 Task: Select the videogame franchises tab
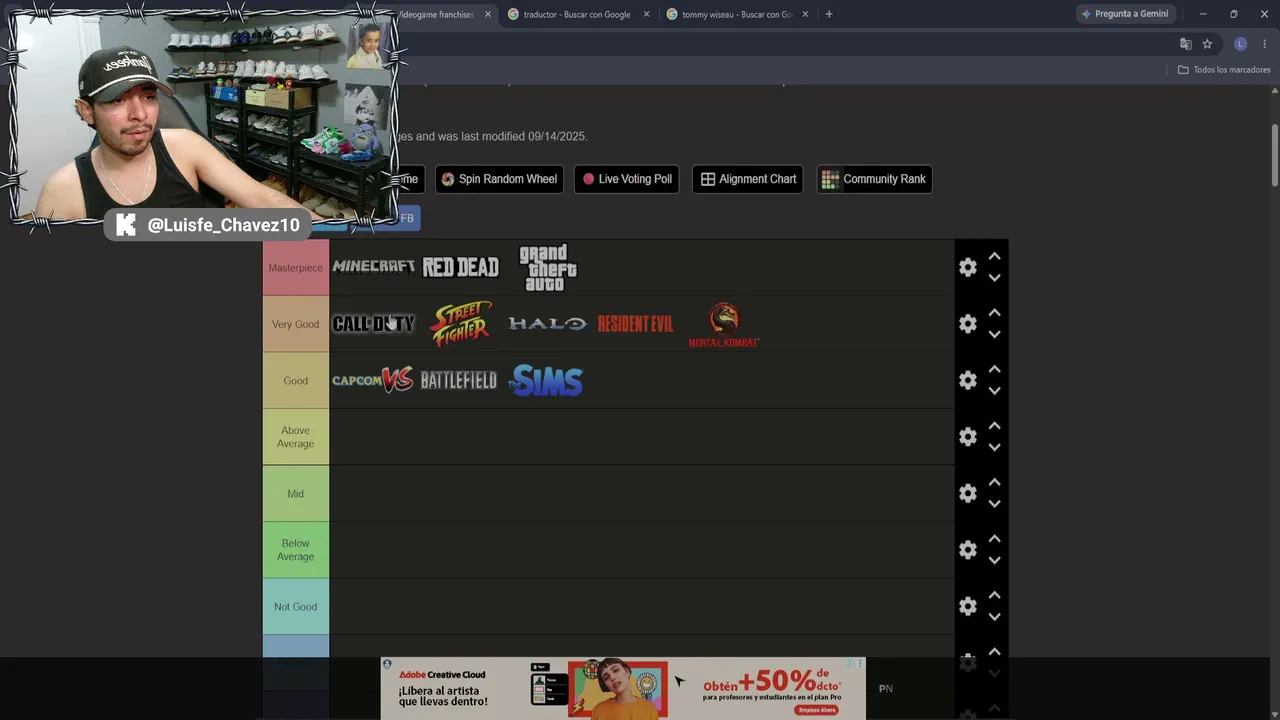(x=436, y=14)
